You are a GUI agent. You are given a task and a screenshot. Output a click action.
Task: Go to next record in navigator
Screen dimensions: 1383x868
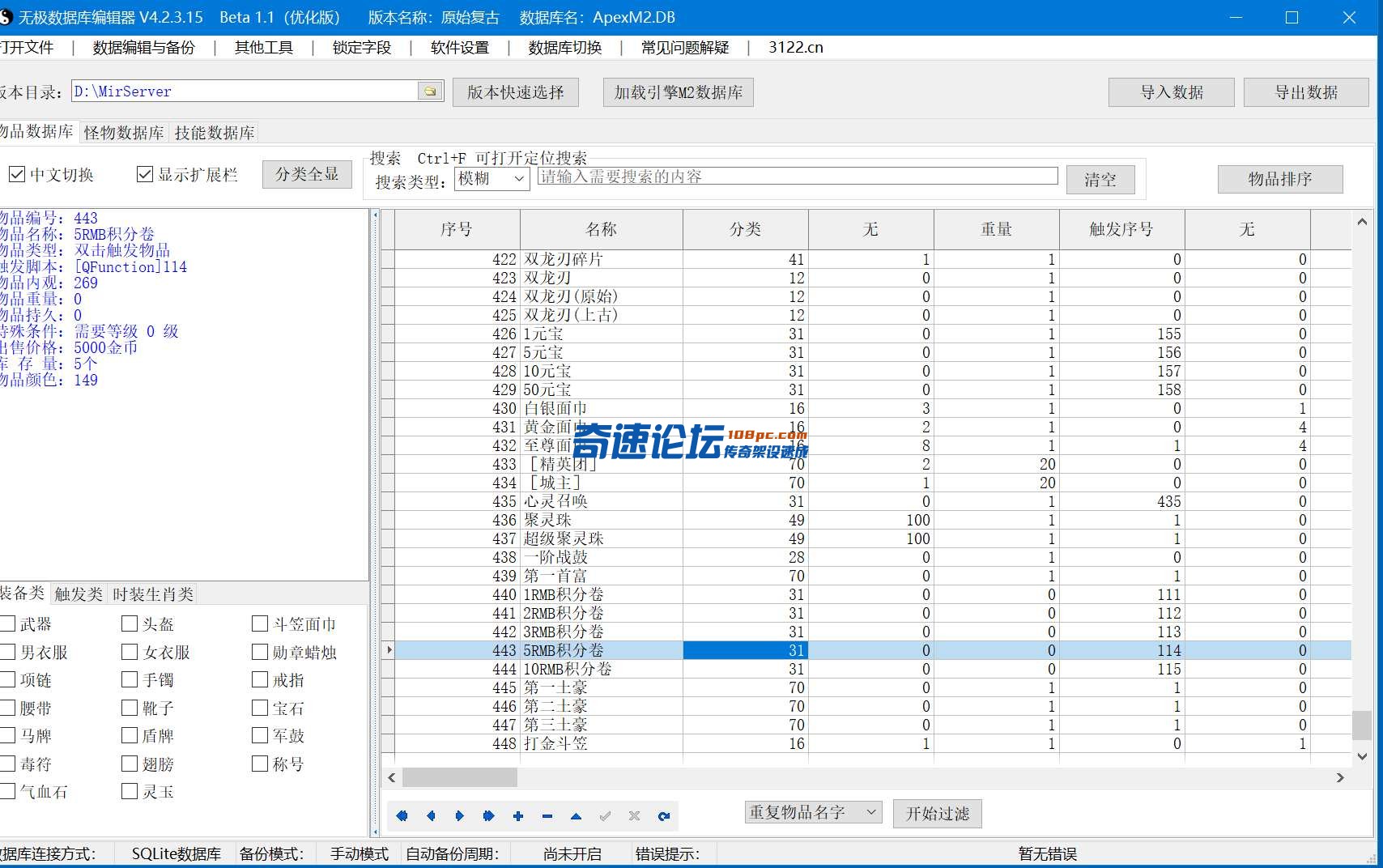460,816
